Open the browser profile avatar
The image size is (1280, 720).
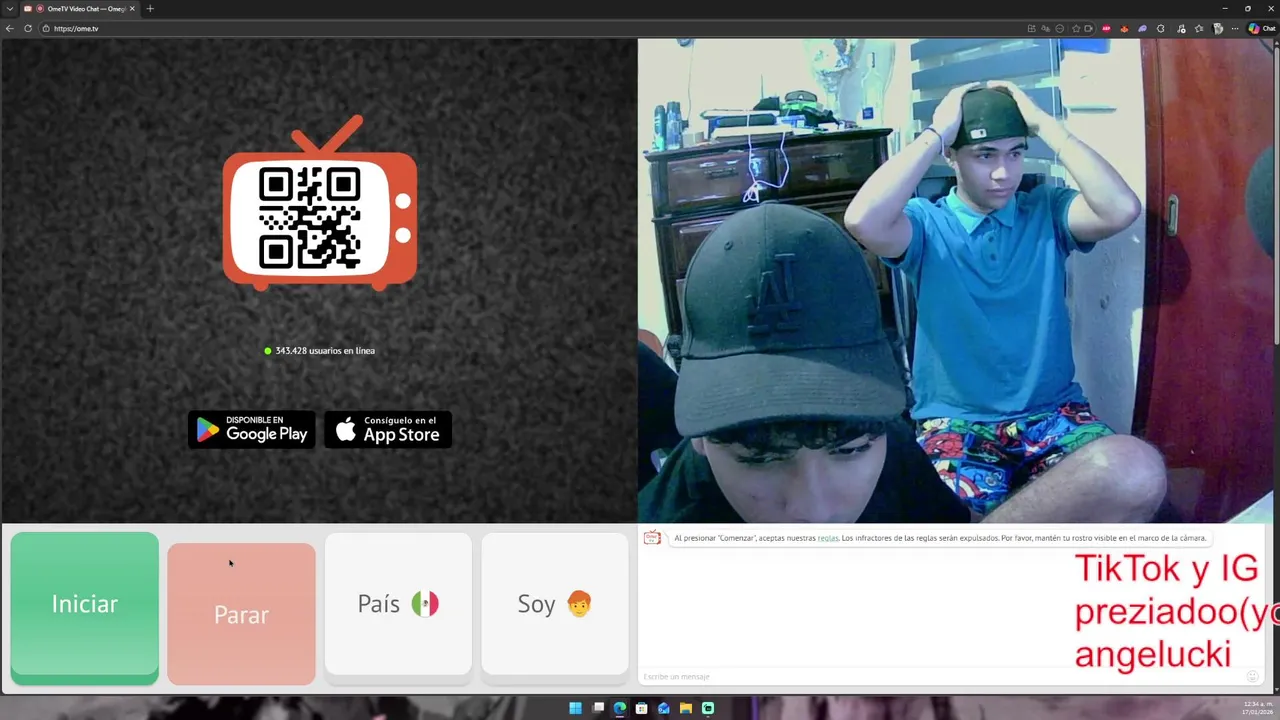(1217, 29)
